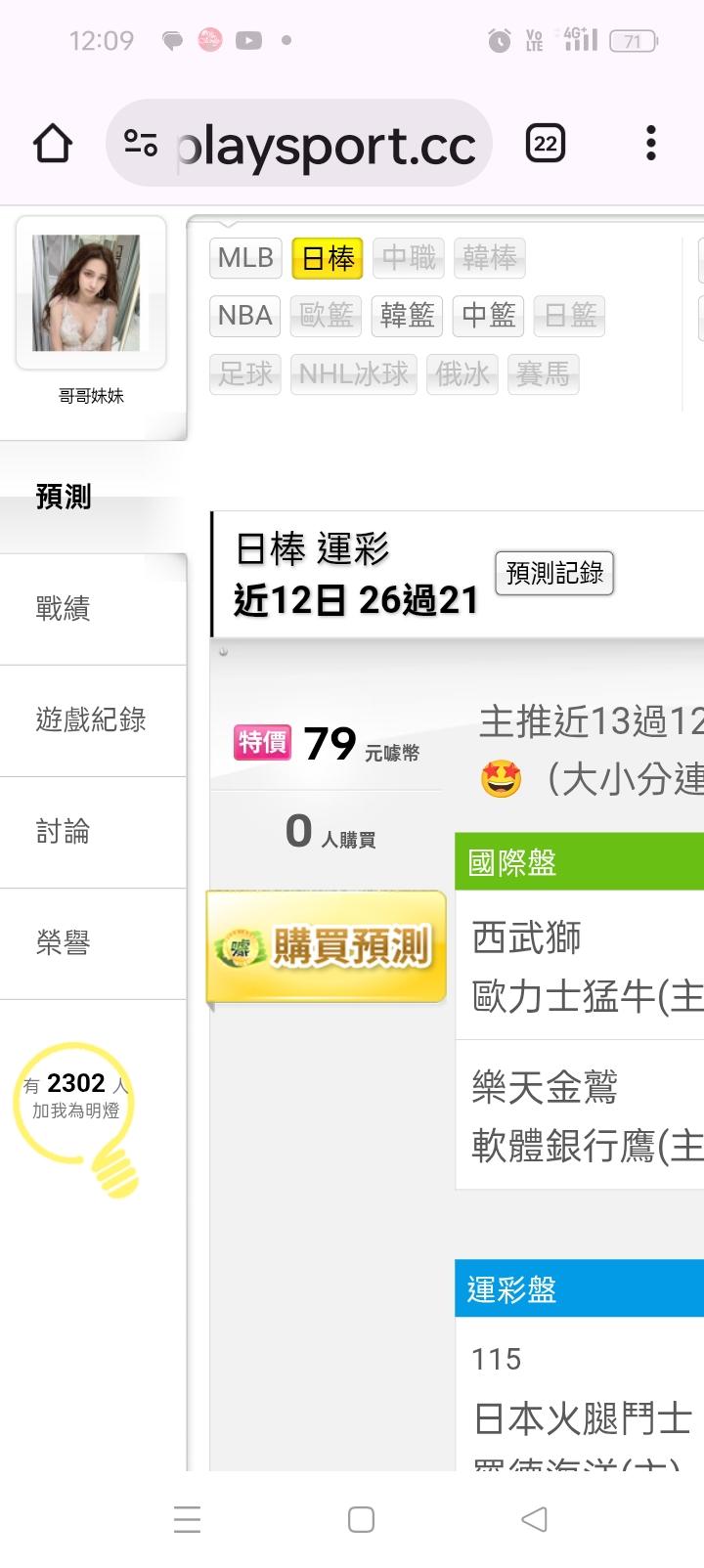Open the tab switcher showing 22 tabs
The width and height of the screenshot is (704, 1568).
tap(546, 144)
